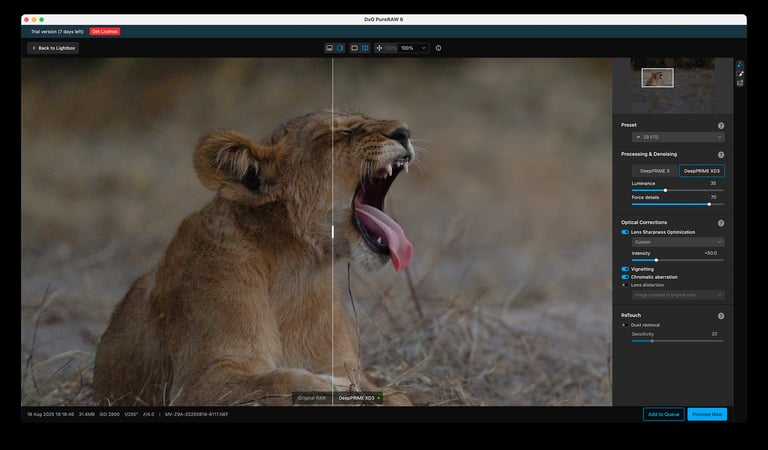Toggle Lens Sharpness Optimization switch
Screen dimensions: 768x450
[x=625, y=232]
